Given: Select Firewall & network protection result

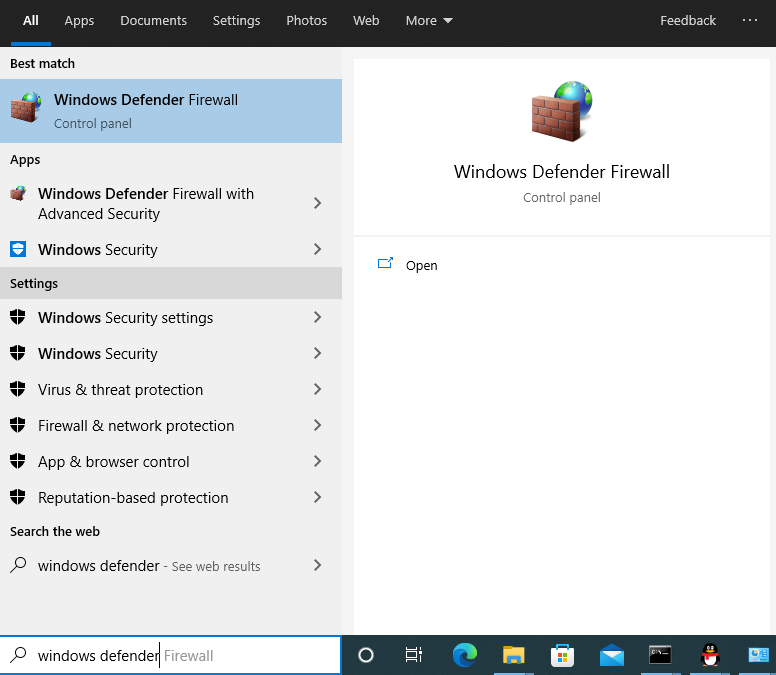Looking at the screenshot, I should [171, 425].
